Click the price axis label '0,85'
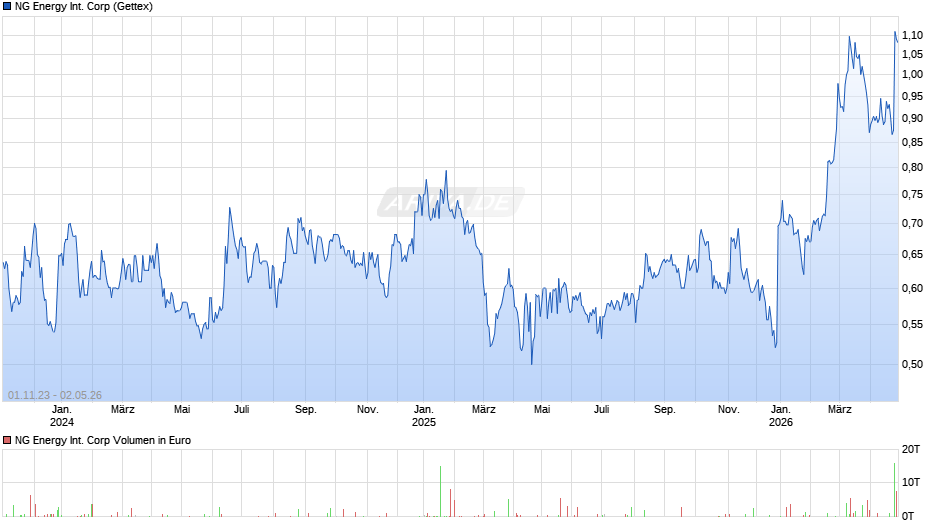 click(x=912, y=142)
